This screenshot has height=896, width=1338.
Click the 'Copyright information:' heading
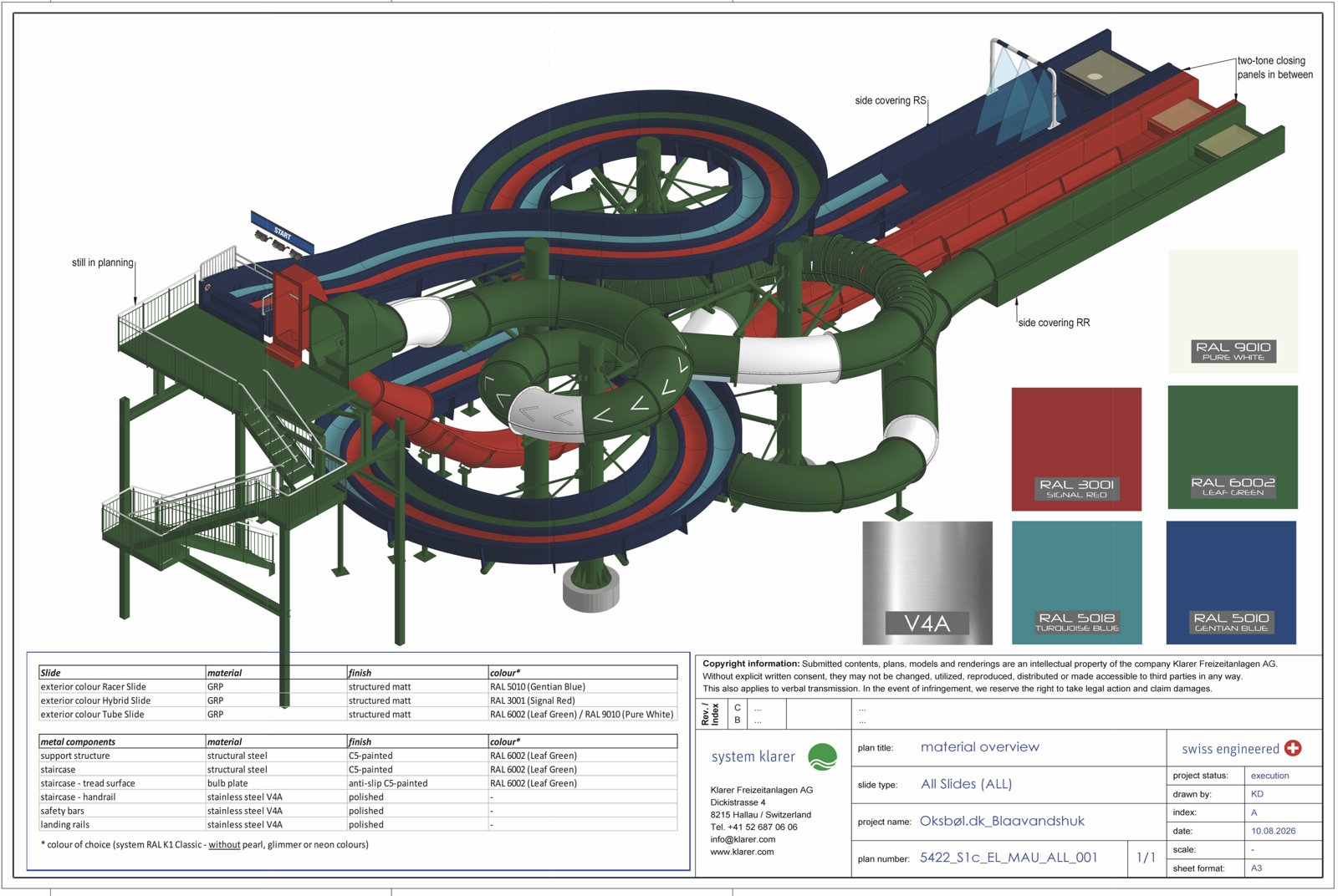pyautogui.click(x=751, y=664)
